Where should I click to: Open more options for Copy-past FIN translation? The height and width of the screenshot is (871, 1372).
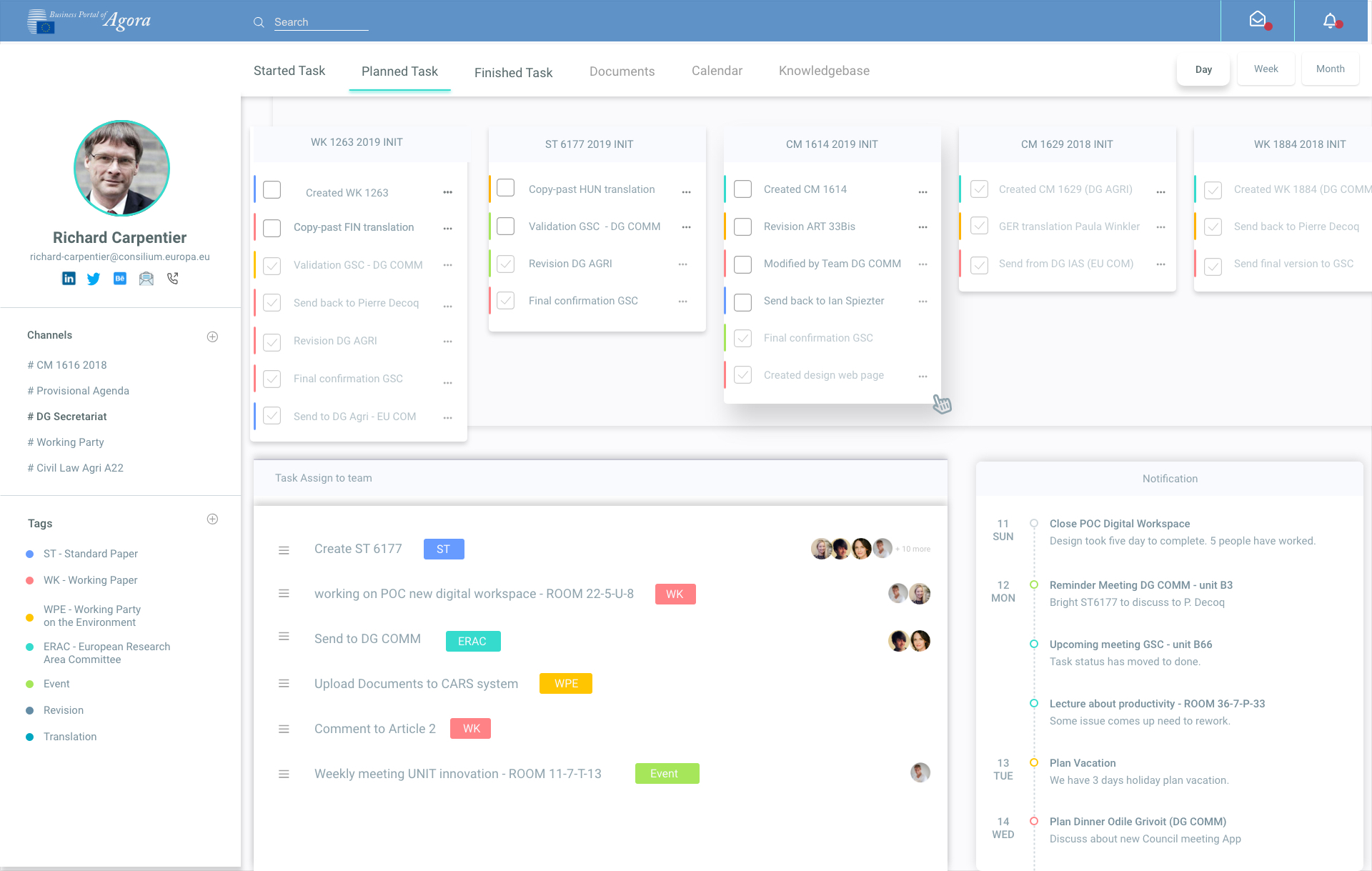click(447, 229)
